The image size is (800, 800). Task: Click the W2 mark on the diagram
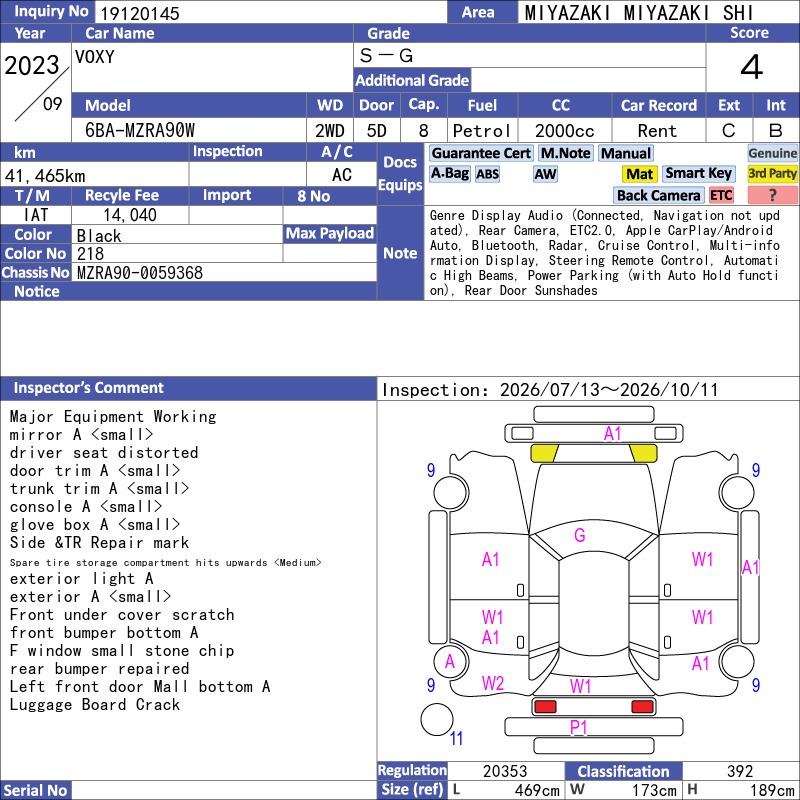pos(493,683)
